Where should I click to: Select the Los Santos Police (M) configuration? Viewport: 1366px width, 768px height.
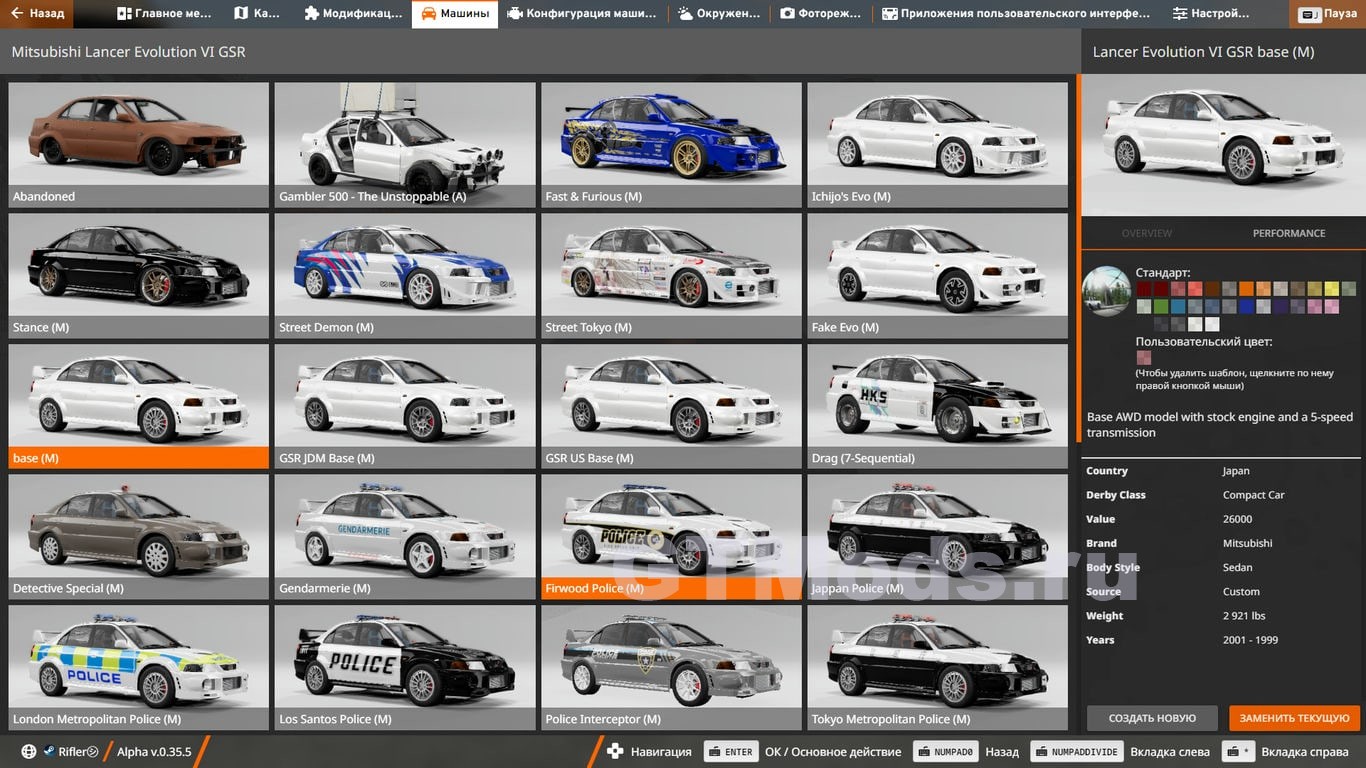coord(405,667)
